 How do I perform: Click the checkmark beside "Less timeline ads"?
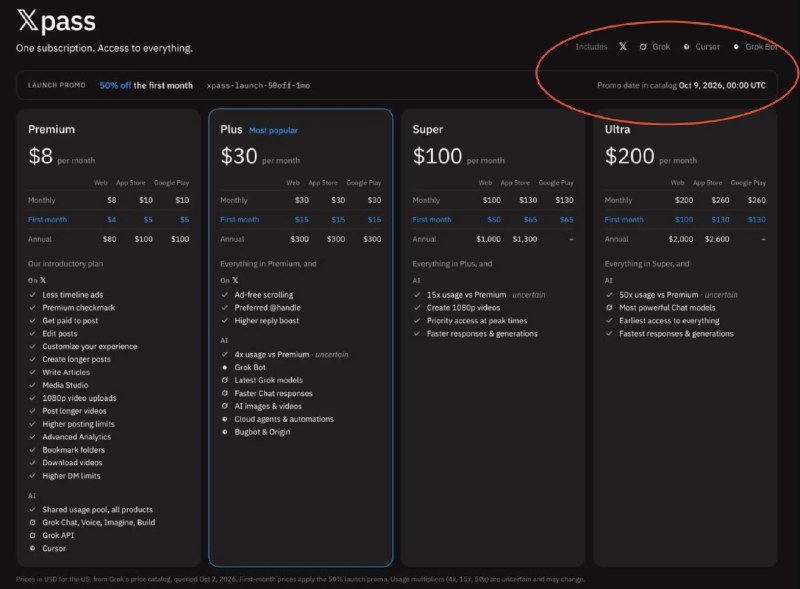[x=32, y=294]
